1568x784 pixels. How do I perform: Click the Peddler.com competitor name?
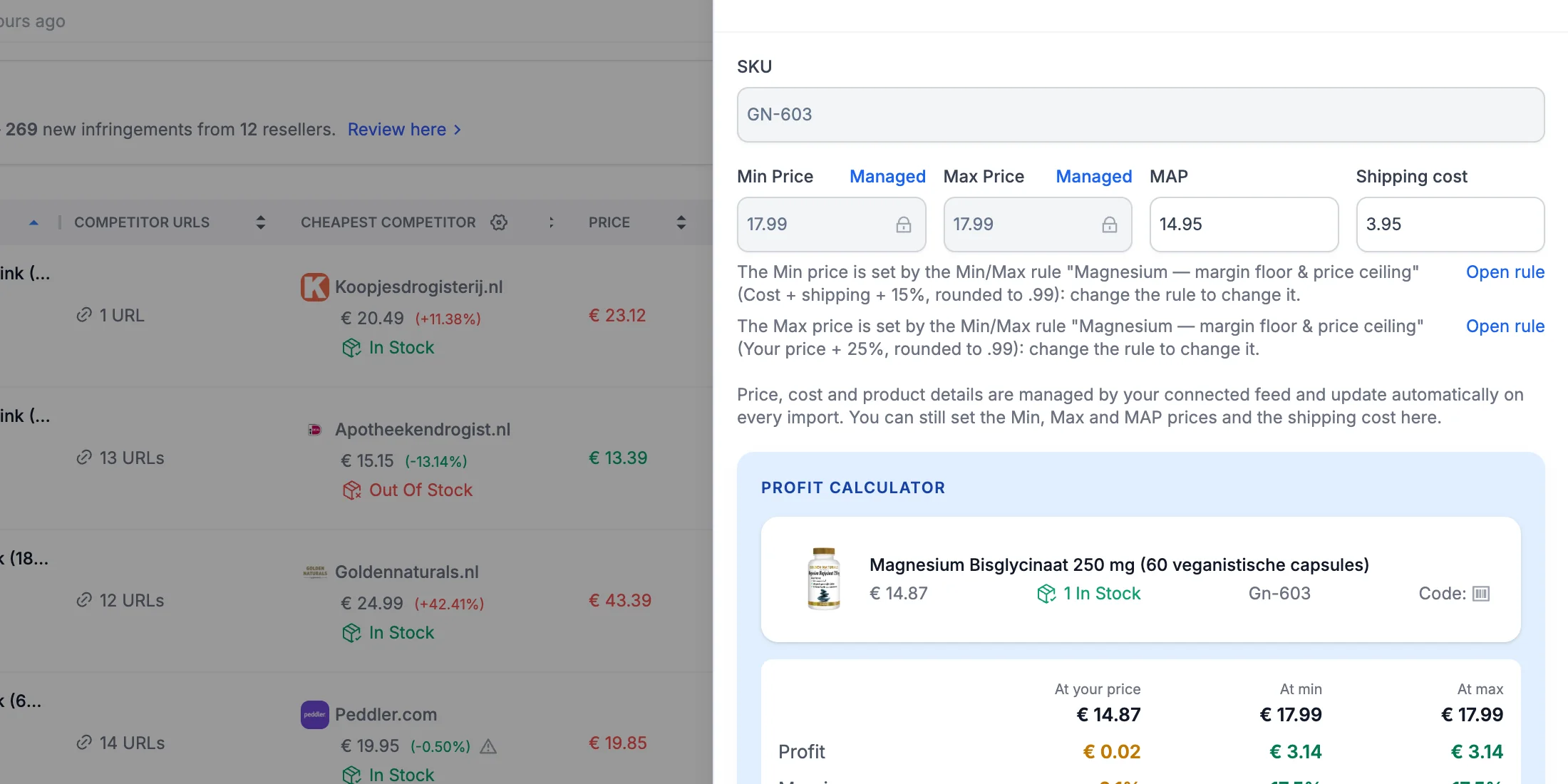point(386,715)
